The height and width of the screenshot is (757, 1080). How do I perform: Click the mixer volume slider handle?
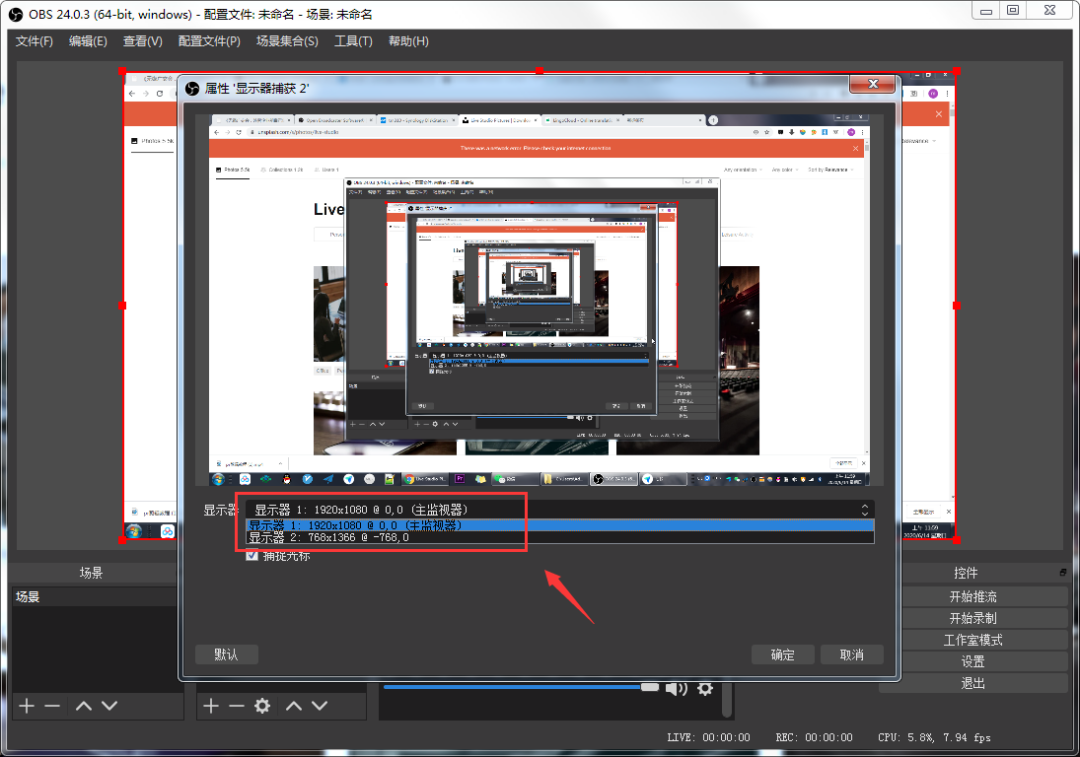point(650,687)
